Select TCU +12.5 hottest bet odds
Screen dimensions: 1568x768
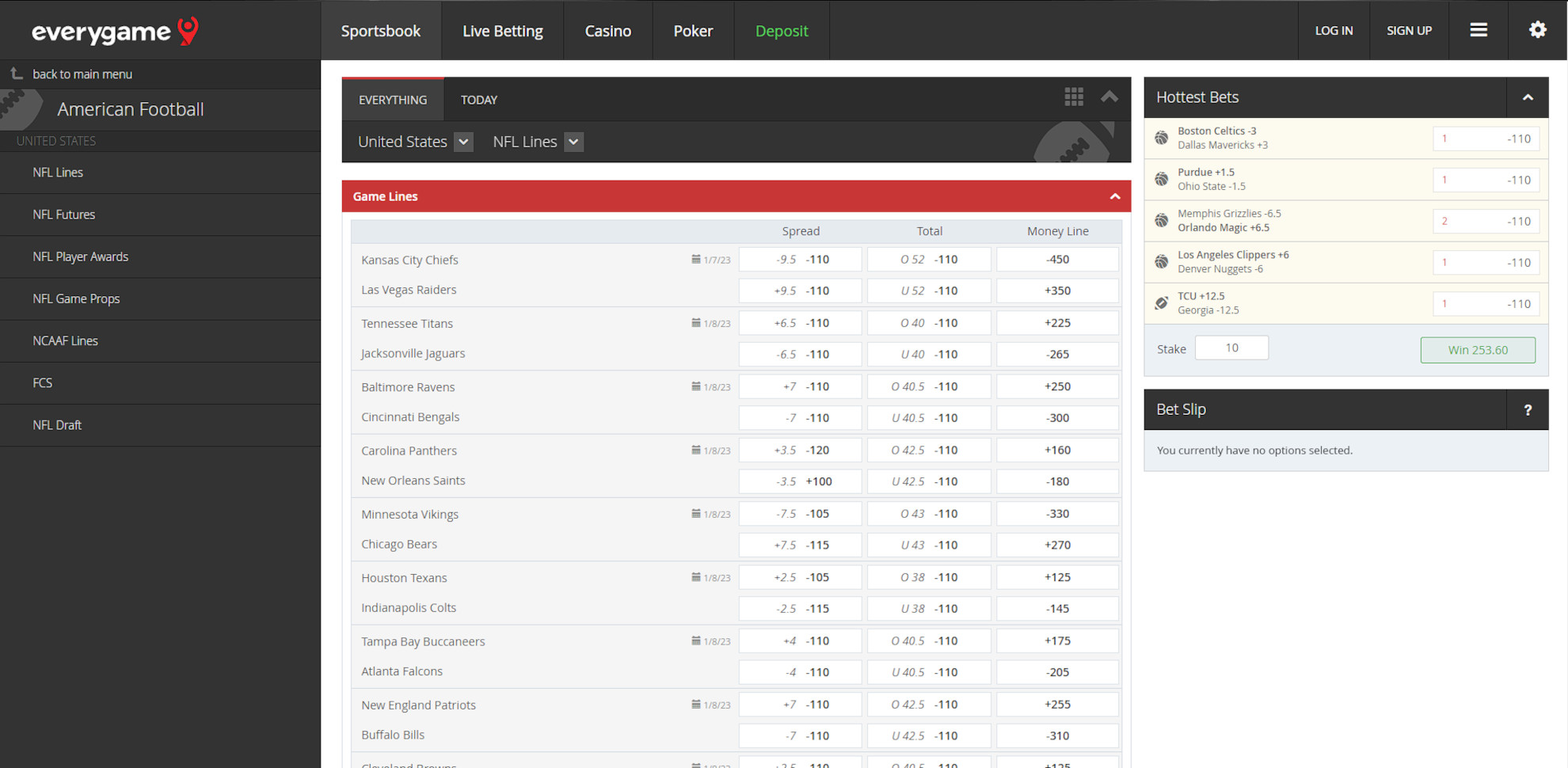tap(1486, 303)
